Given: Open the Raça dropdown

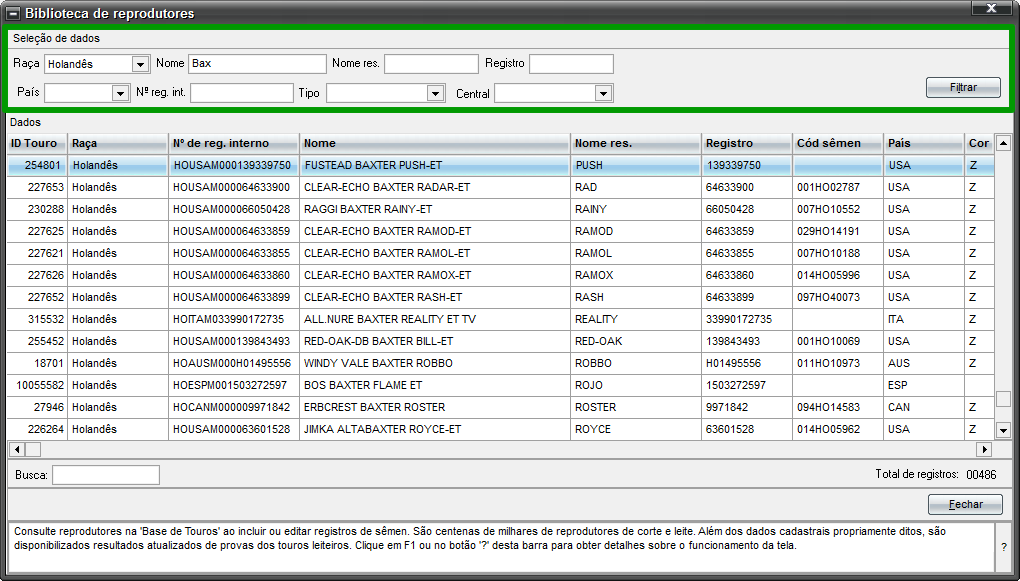Looking at the screenshot, I should coord(141,64).
